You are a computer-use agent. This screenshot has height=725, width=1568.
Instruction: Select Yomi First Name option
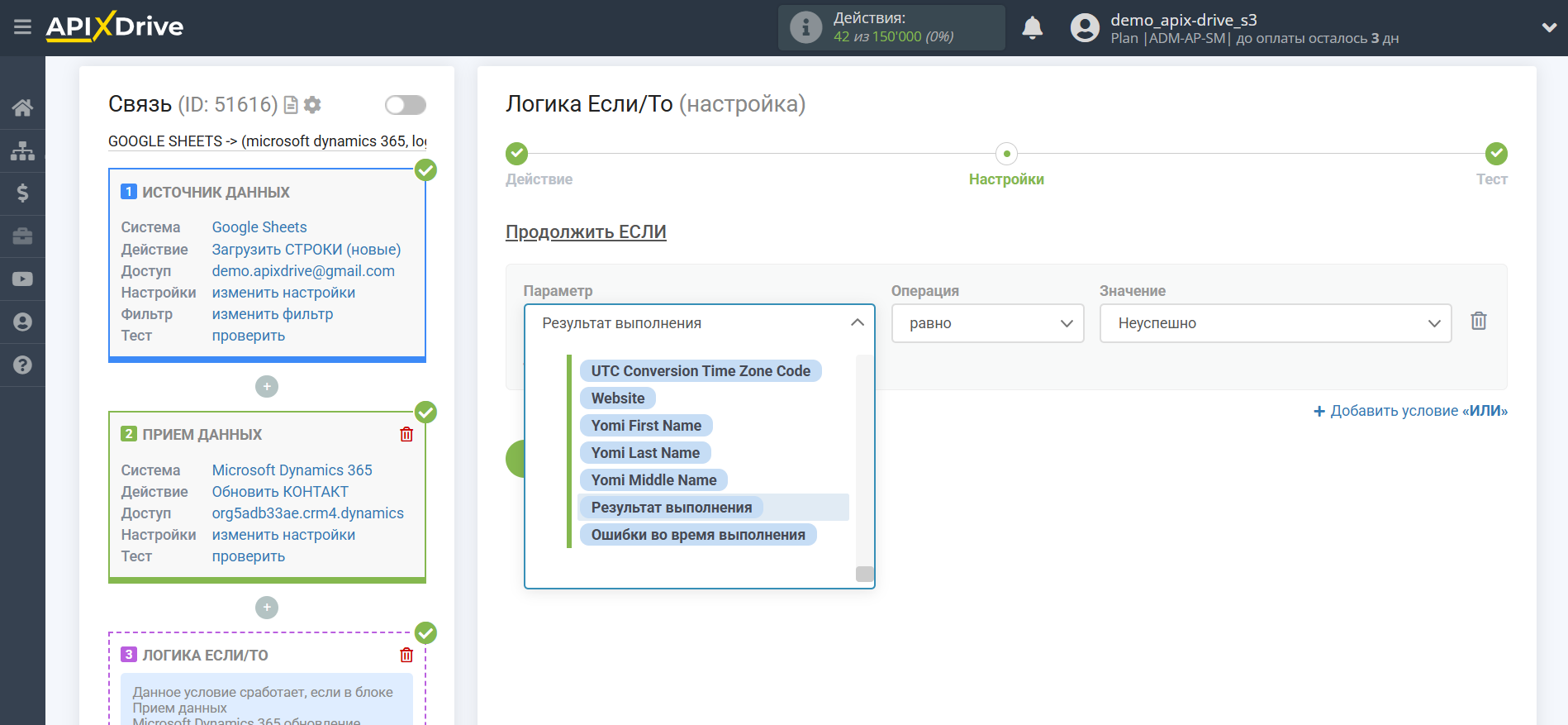coord(646,426)
